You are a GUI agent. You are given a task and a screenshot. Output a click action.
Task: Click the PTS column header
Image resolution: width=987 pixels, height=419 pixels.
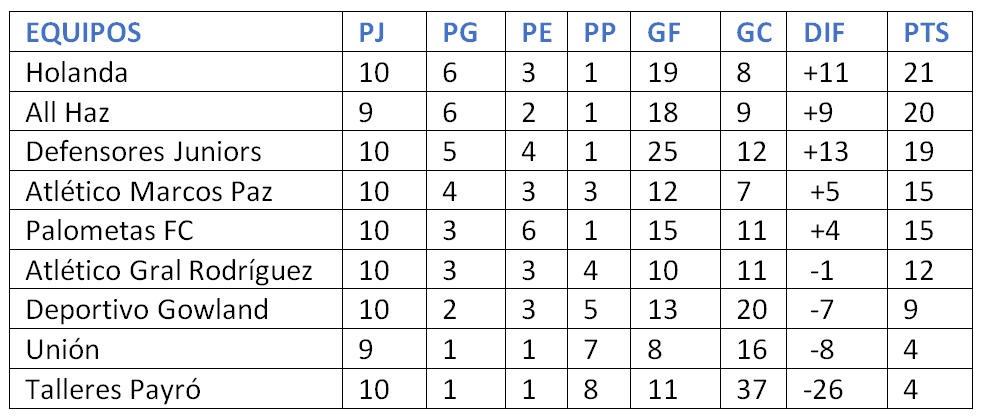(x=924, y=34)
